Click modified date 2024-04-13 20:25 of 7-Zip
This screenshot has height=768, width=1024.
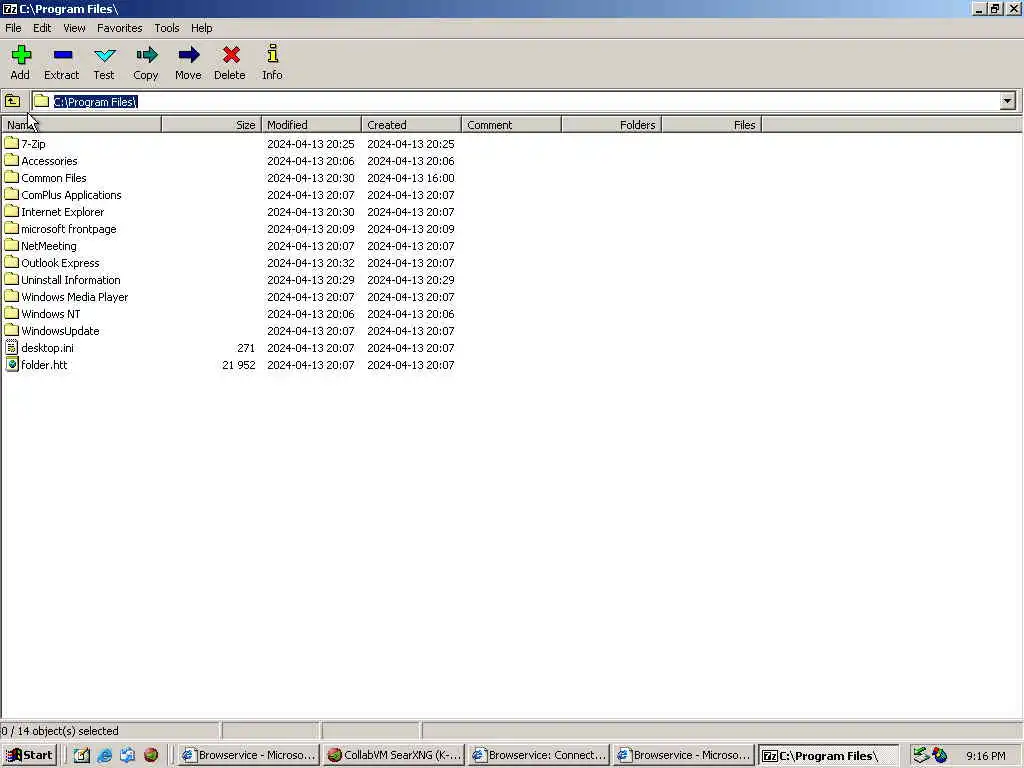pos(311,144)
